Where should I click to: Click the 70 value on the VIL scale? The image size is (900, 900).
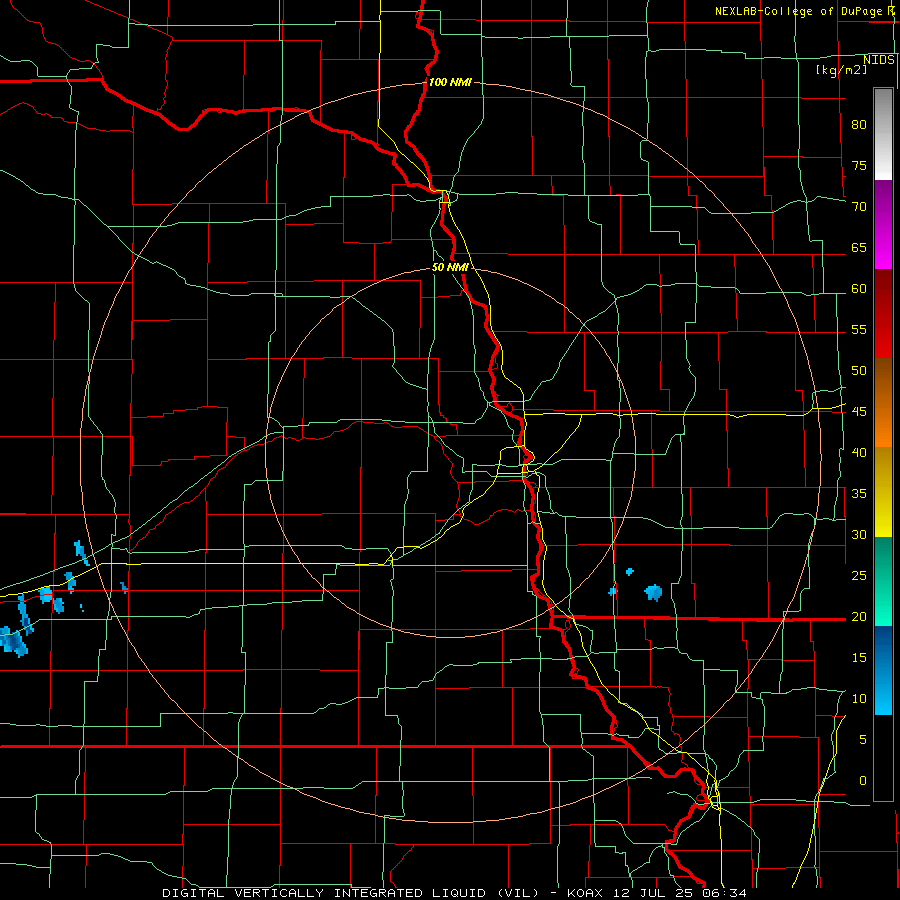pyautogui.click(x=859, y=207)
